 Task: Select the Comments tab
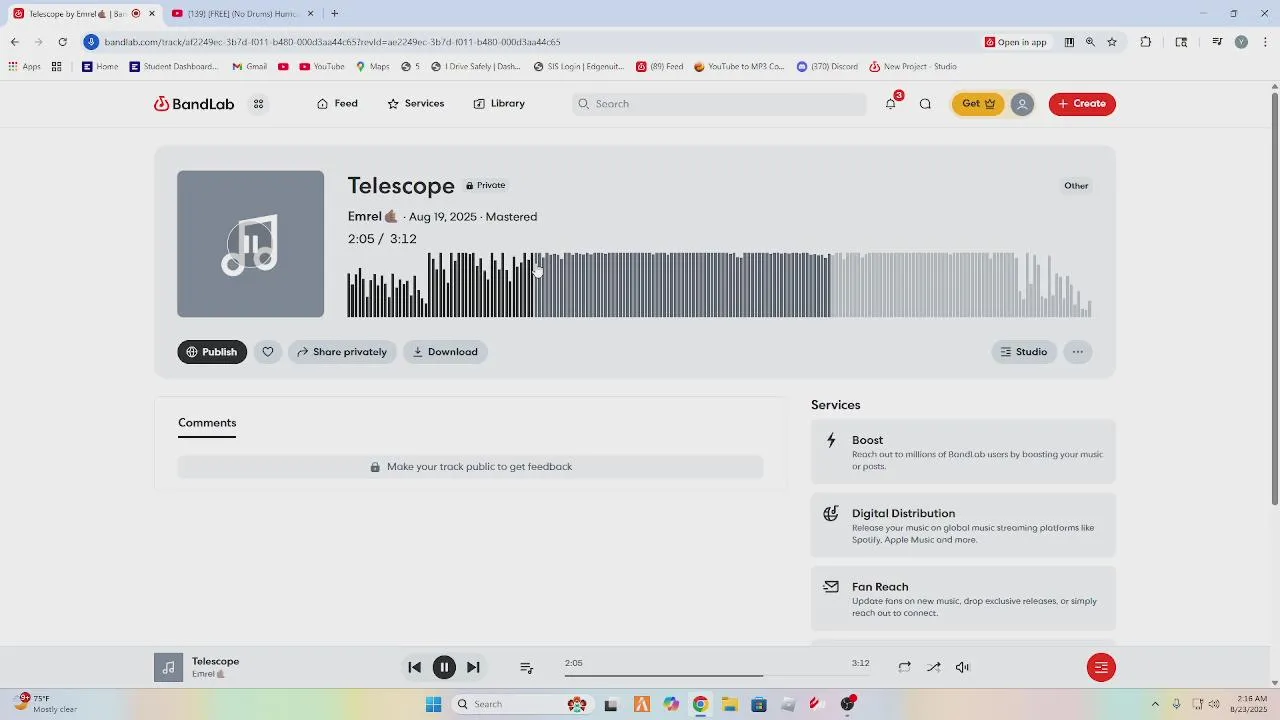[x=207, y=423]
